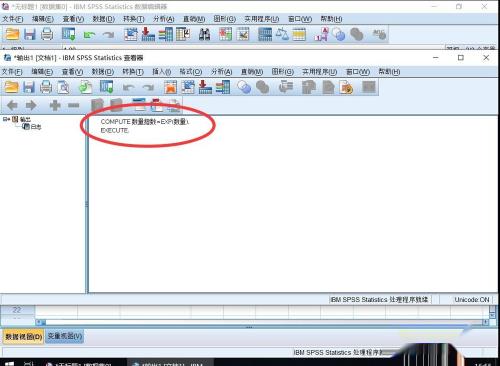Click Data Editor horizontal scrollbar track

[263, 322]
